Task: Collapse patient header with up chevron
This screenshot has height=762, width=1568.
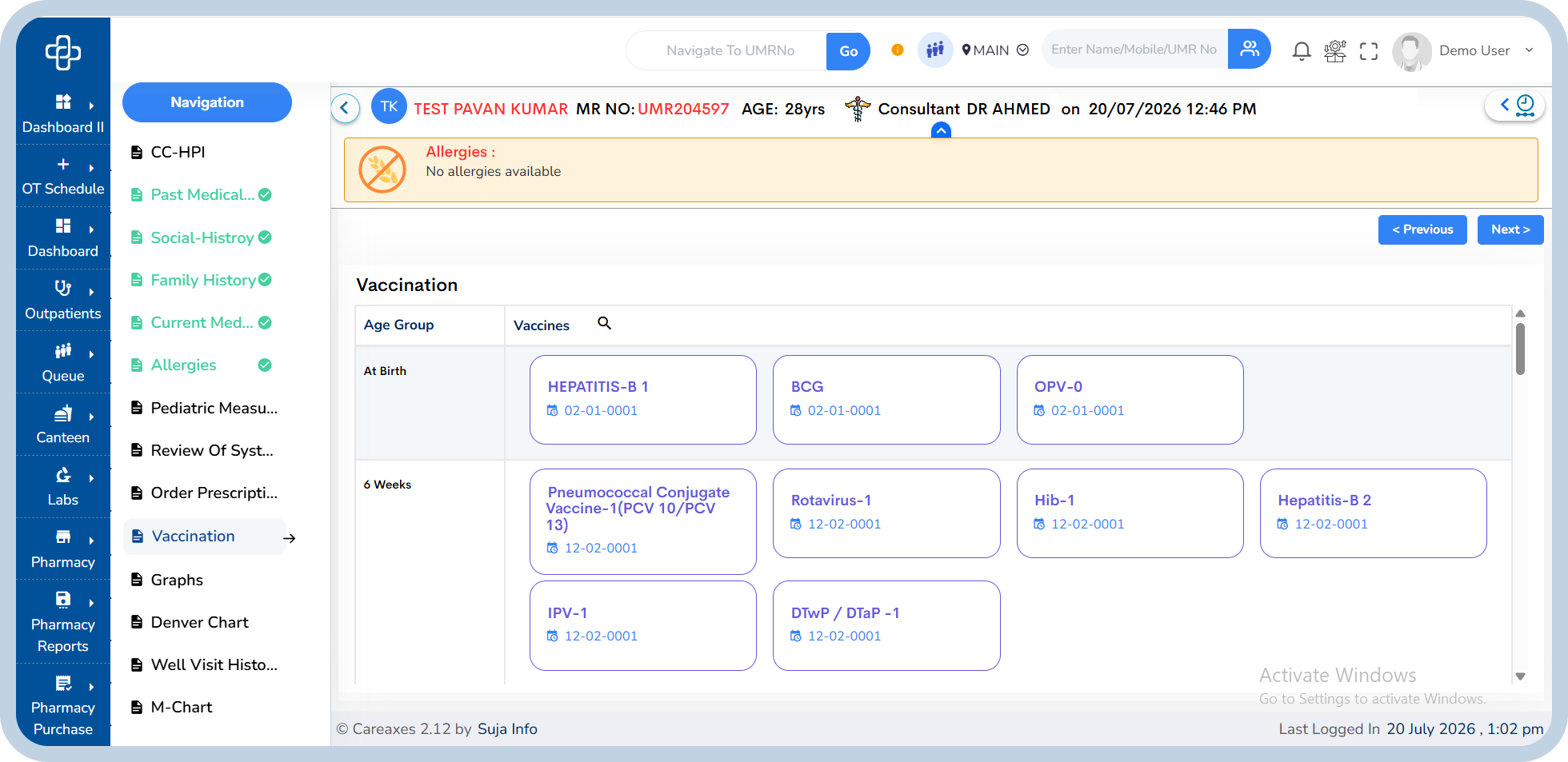Action: (x=941, y=130)
